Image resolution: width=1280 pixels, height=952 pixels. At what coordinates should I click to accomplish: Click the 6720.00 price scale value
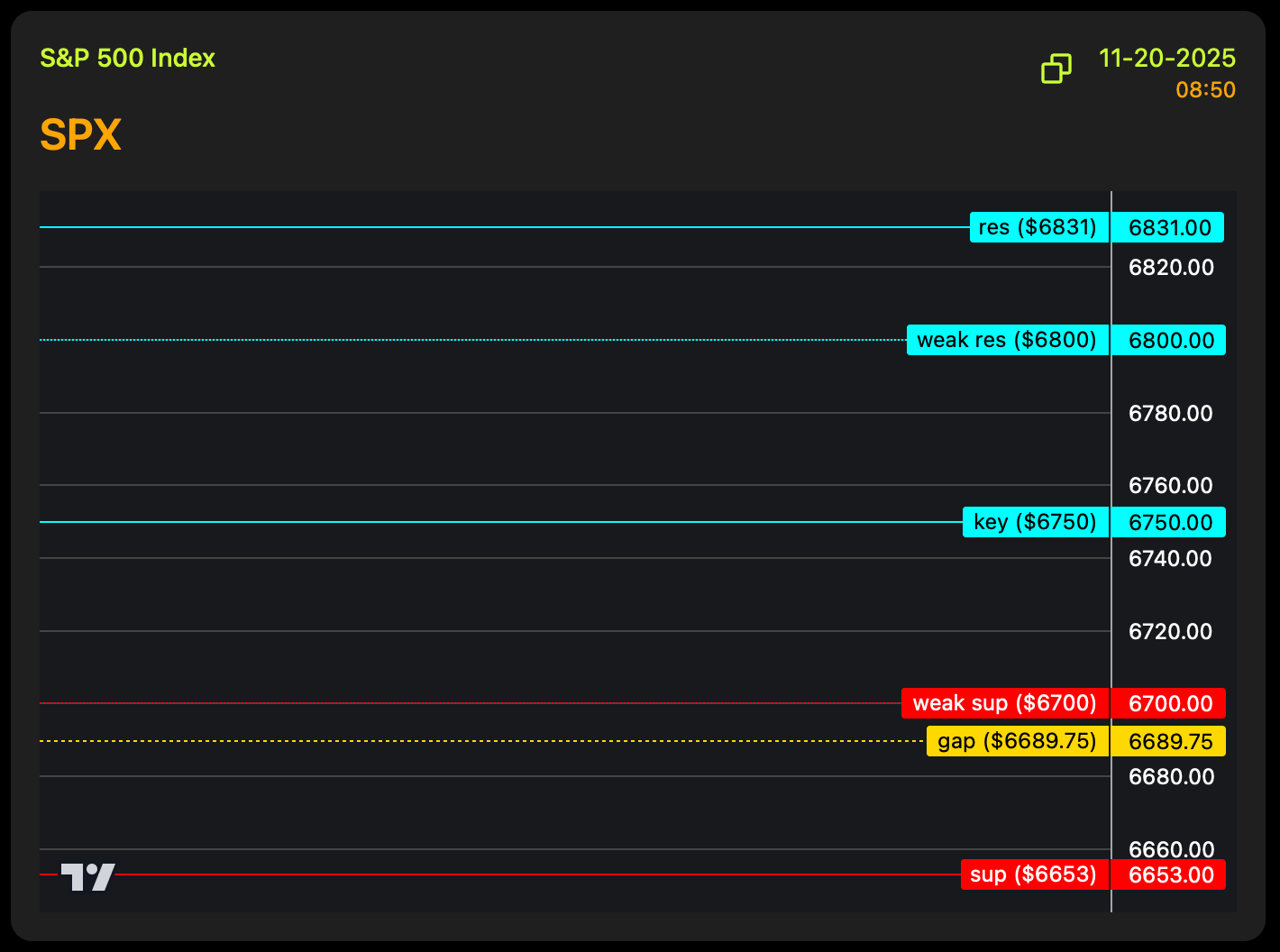(x=1170, y=631)
